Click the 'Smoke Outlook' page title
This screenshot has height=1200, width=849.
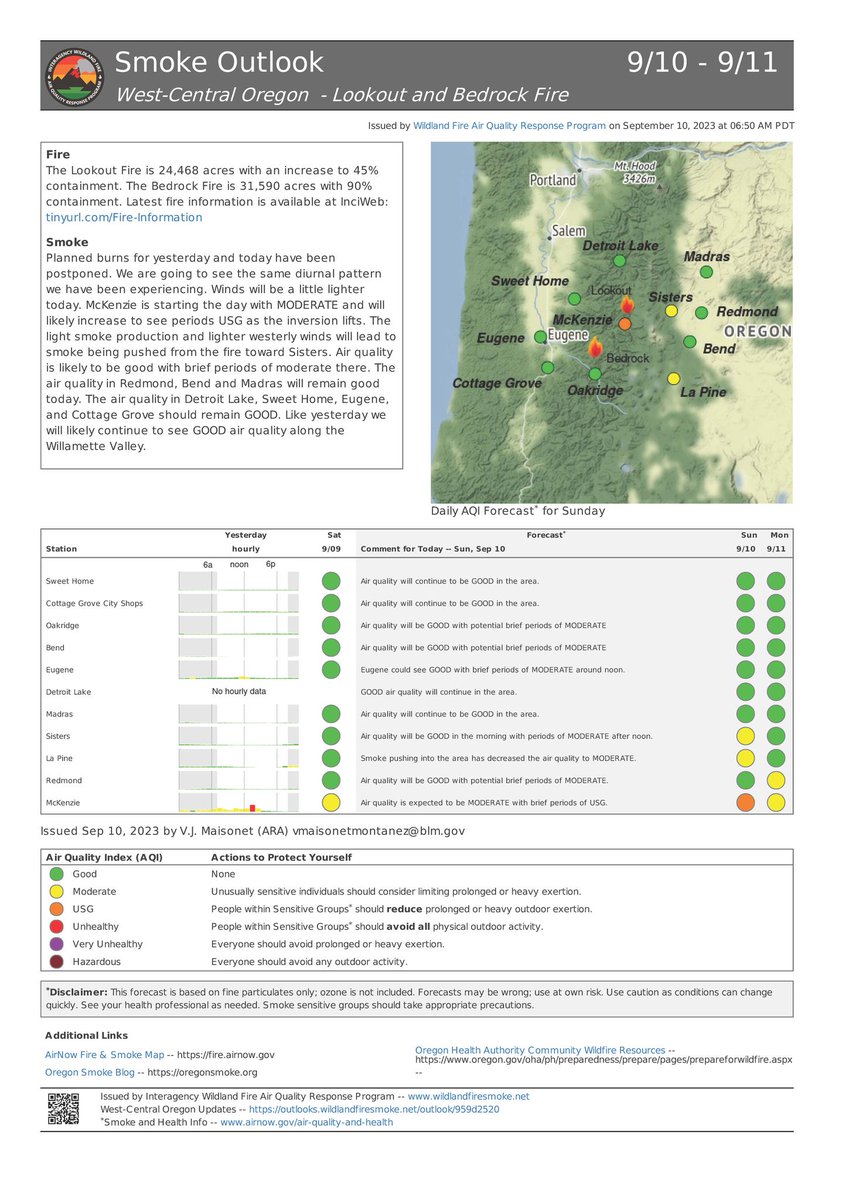[x=220, y=62]
